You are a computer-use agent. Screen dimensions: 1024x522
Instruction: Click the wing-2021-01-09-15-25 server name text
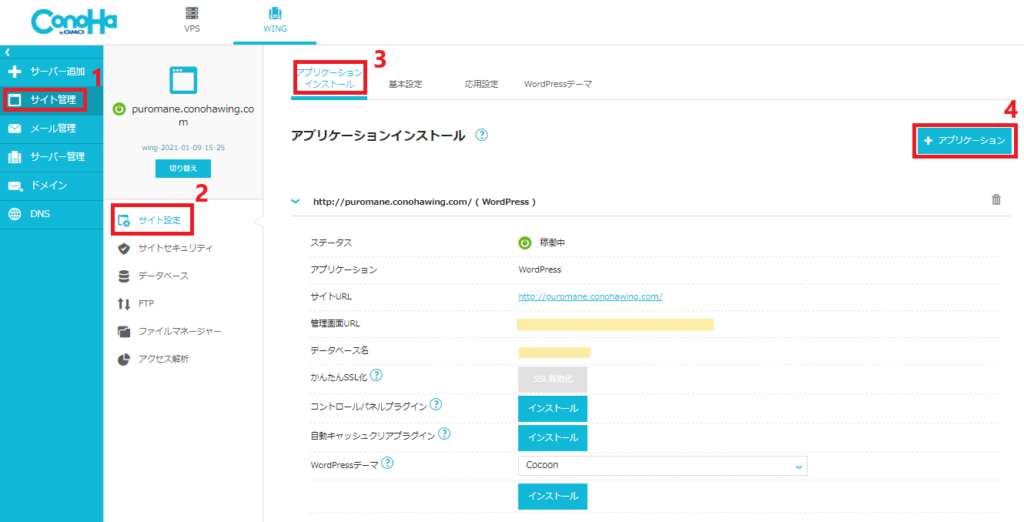(183, 147)
